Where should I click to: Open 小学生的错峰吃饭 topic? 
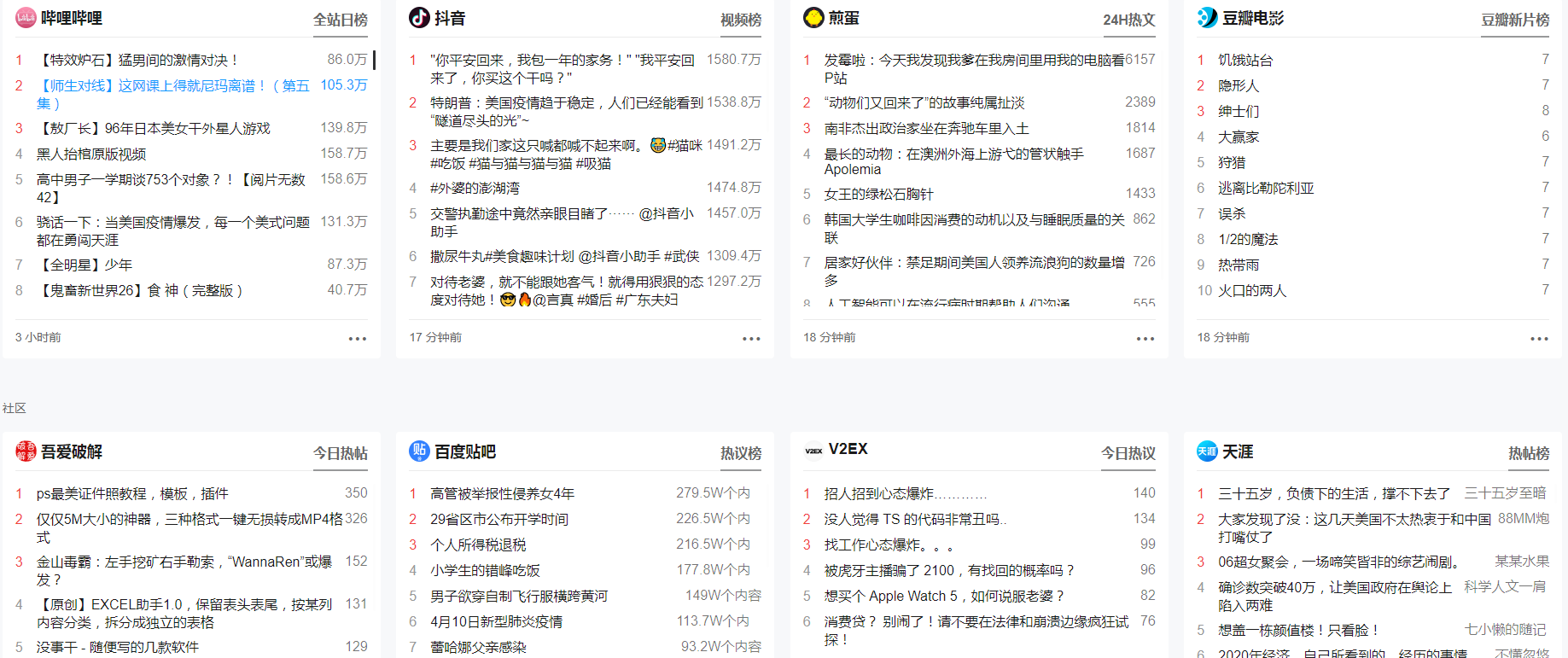(486, 570)
